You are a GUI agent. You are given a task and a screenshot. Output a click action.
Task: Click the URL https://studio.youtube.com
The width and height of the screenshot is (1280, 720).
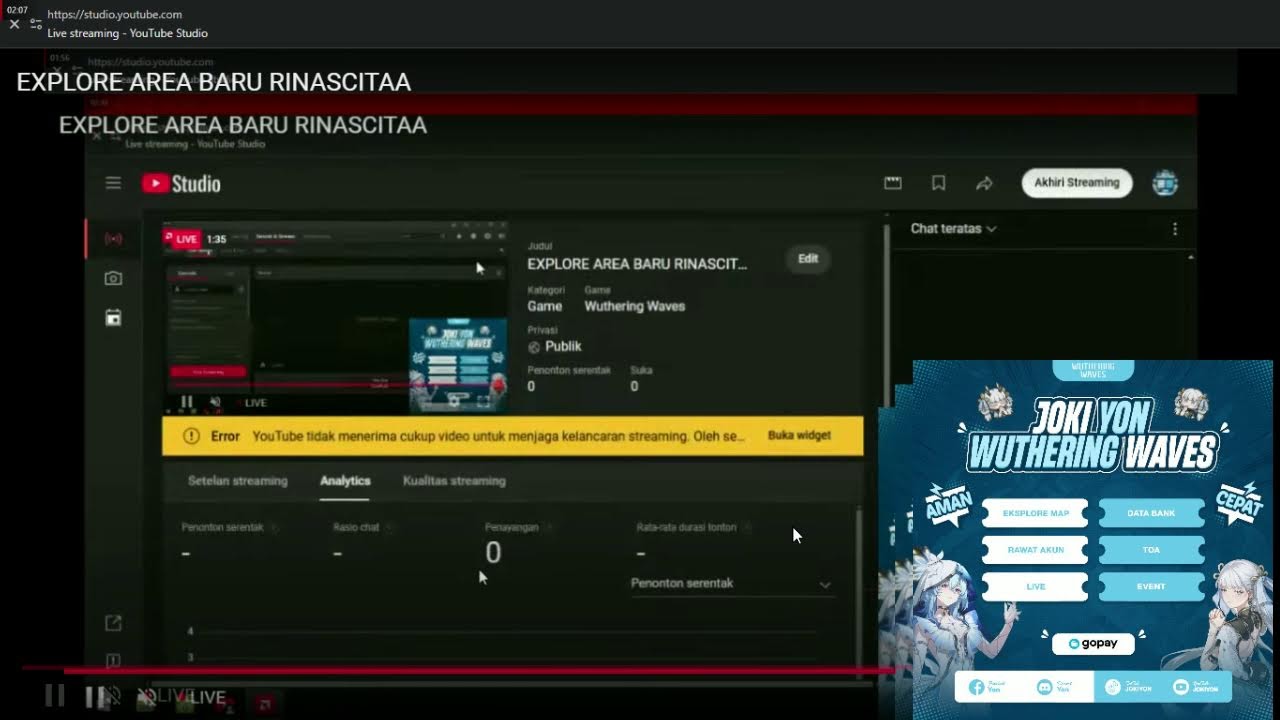coord(115,15)
